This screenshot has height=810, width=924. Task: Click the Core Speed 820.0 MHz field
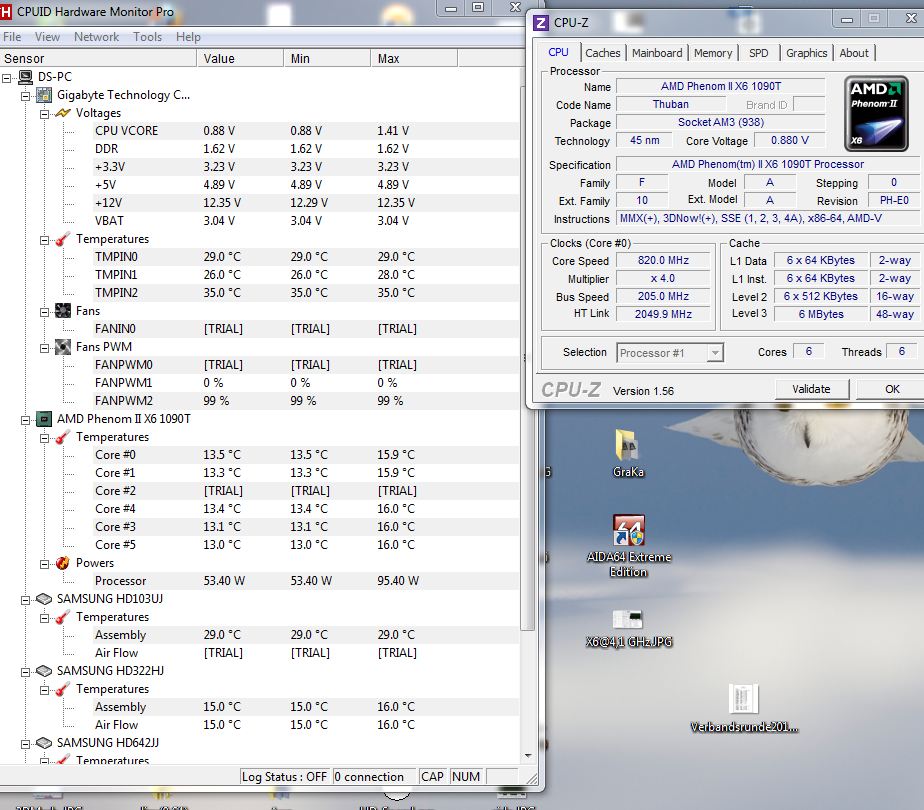[x=663, y=260]
